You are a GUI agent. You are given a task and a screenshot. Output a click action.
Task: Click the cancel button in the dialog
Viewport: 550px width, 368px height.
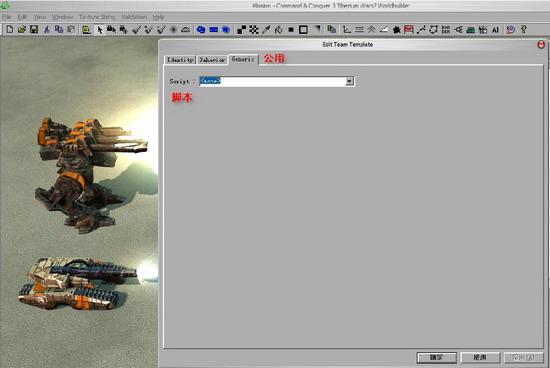(480, 357)
